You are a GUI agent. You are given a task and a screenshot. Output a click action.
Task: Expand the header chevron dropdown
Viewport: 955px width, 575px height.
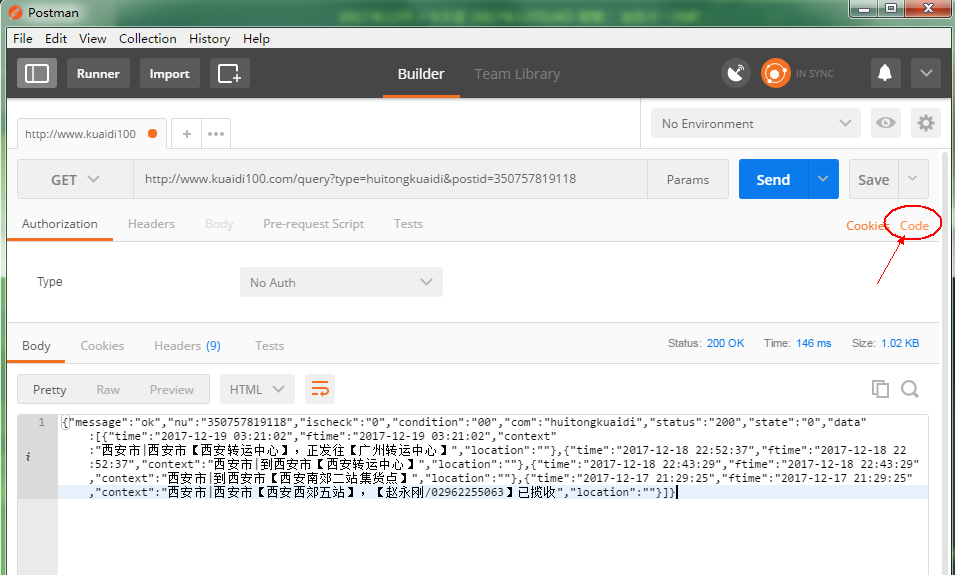tap(926, 74)
